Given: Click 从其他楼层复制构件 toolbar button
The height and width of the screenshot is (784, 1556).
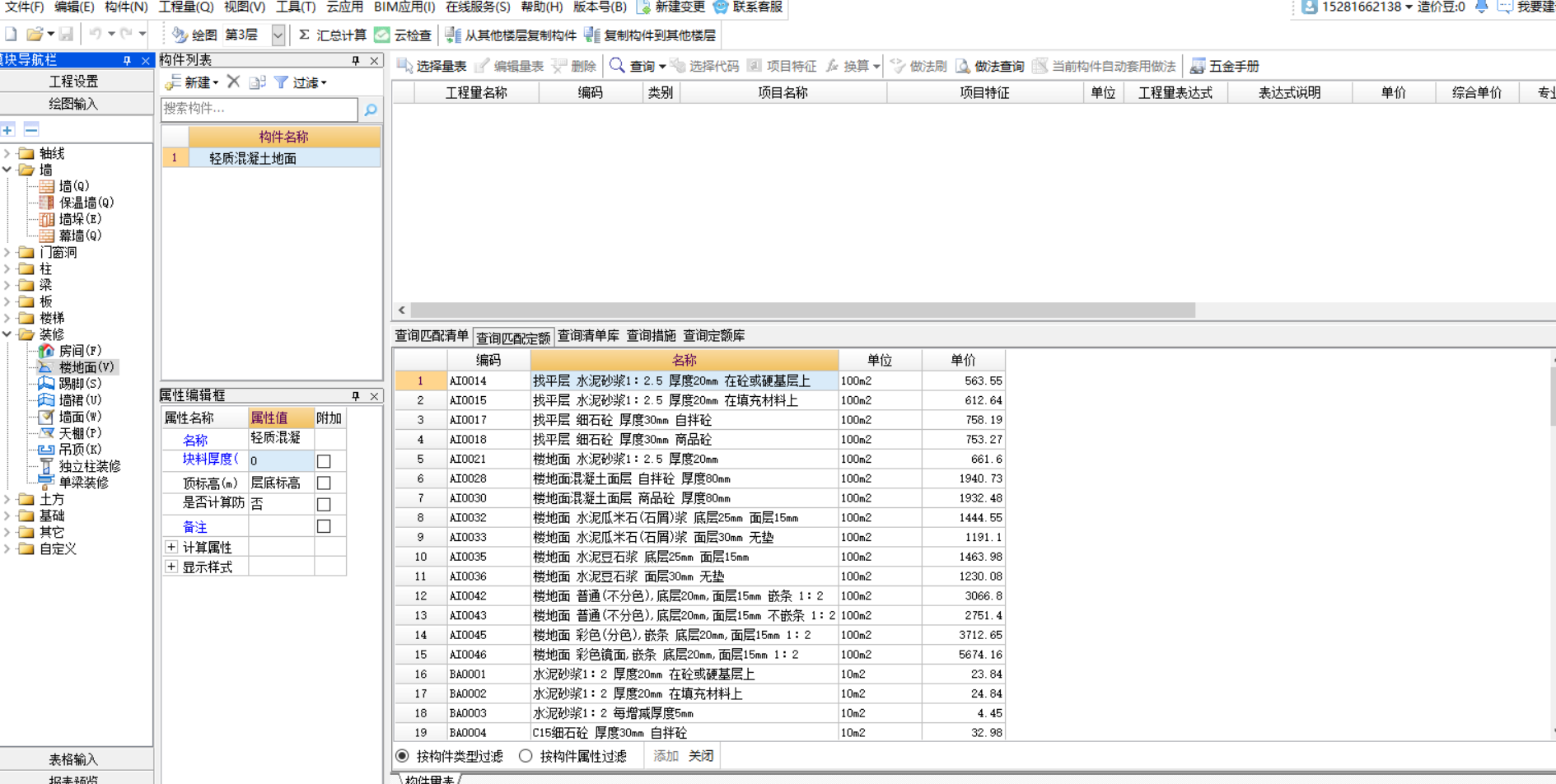Looking at the screenshot, I should click(x=511, y=35).
